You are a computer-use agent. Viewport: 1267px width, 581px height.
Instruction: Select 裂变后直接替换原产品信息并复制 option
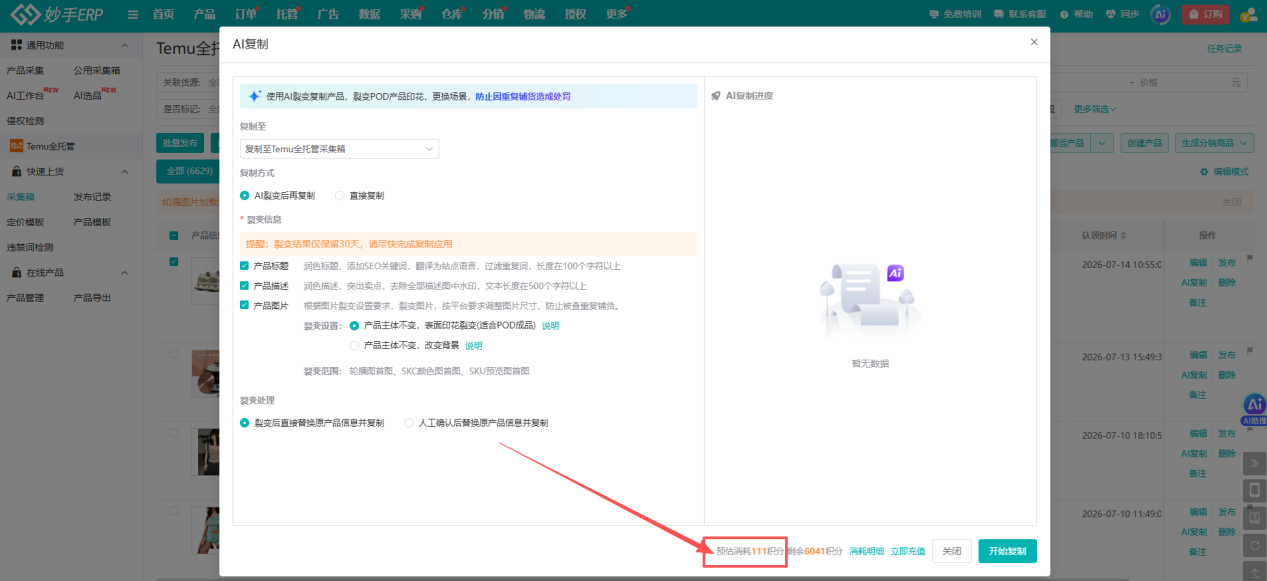click(245, 423)
